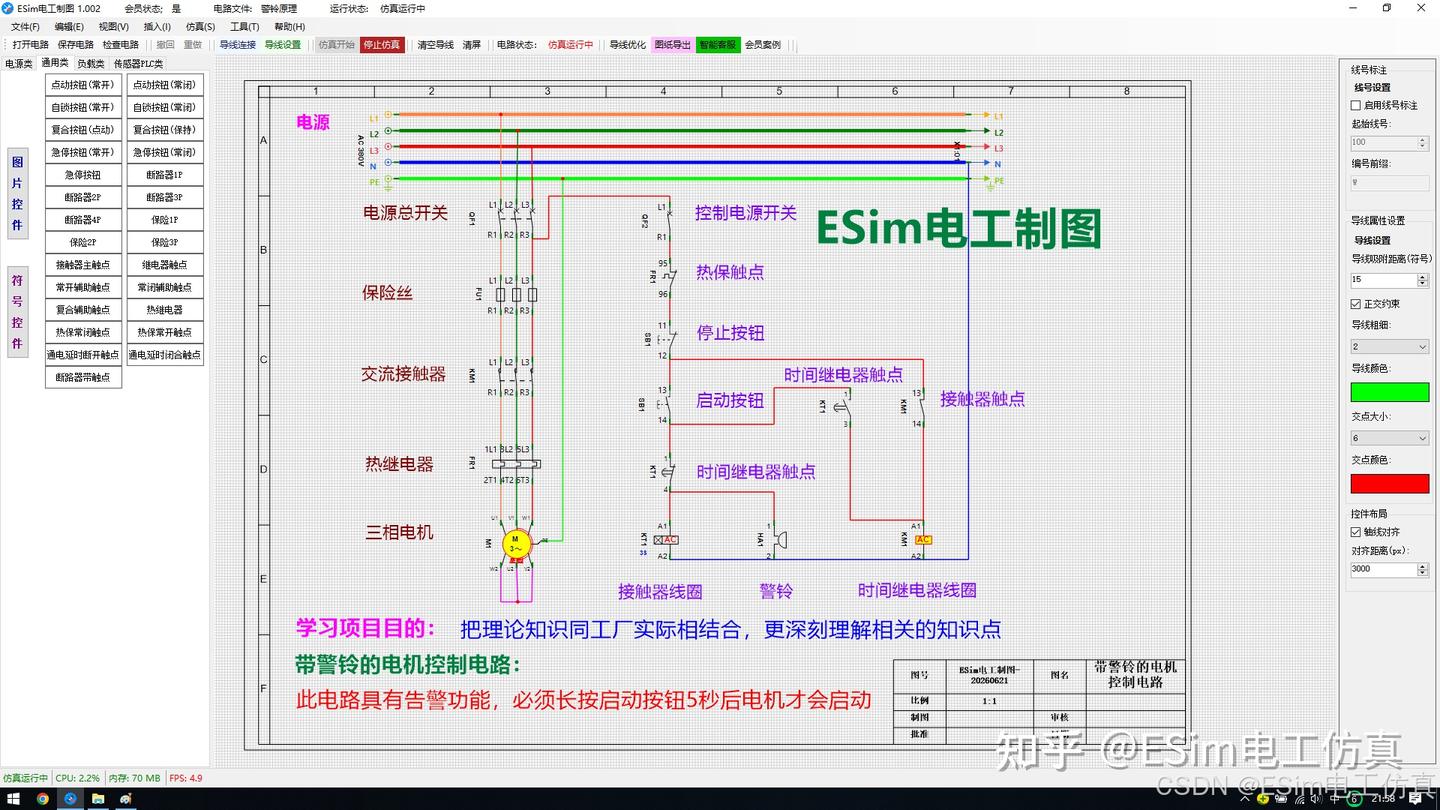This screenshot has width=1440, height=810.
Task: Switch to the 传感器PLC类 tab
Action: click(138, 64)
